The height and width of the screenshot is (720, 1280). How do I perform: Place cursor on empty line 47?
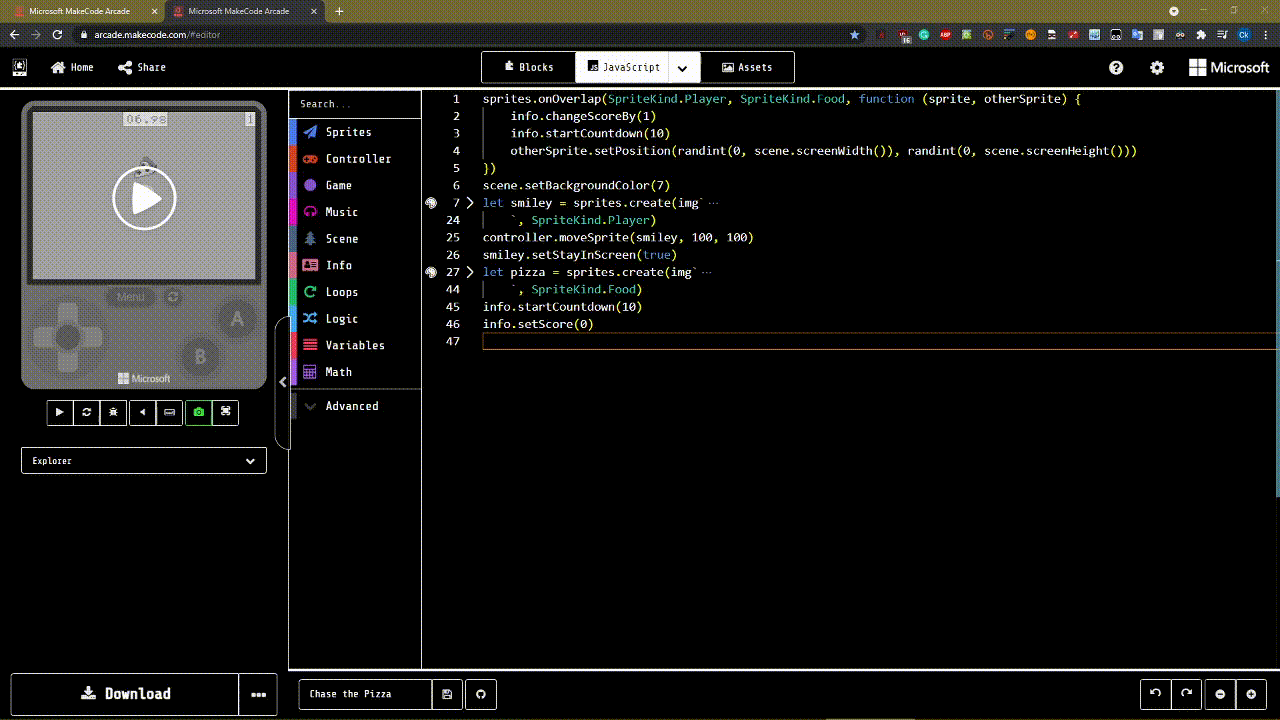[x=880, y=341]
